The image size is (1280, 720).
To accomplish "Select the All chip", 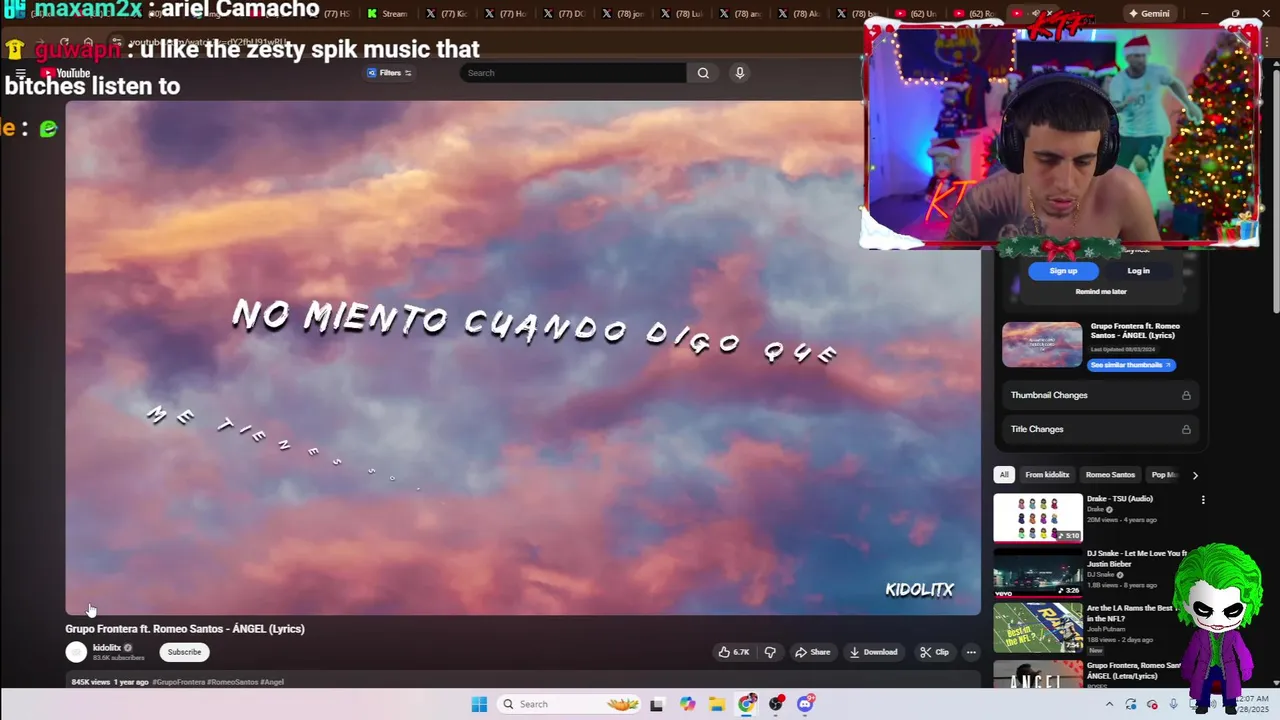I will point(1004,475).
